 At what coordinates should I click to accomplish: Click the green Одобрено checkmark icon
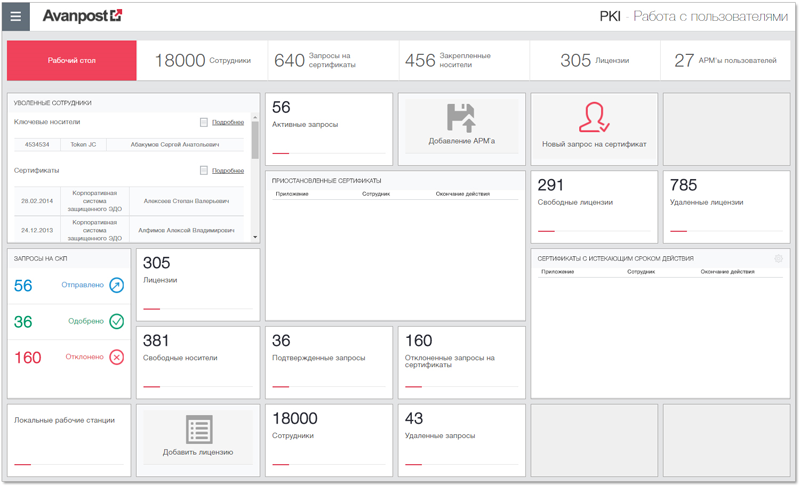(x=116, y=321)
